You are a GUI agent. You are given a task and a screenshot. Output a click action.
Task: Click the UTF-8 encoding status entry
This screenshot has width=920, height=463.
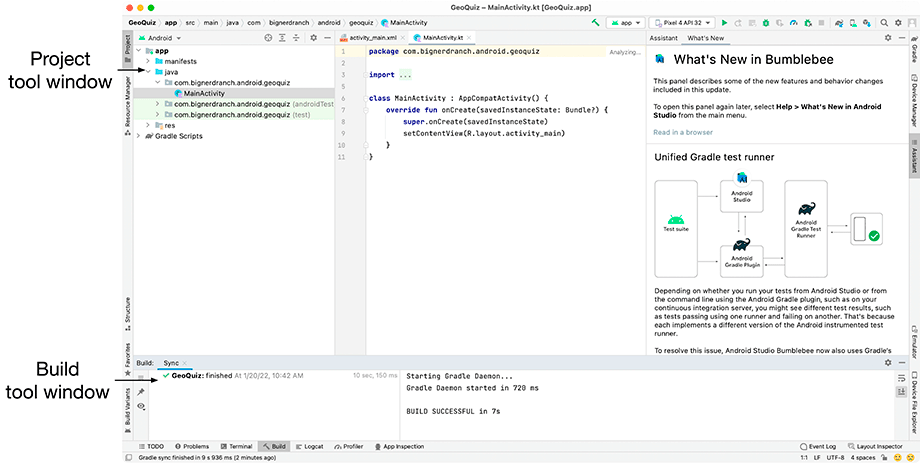coord(836,457)
